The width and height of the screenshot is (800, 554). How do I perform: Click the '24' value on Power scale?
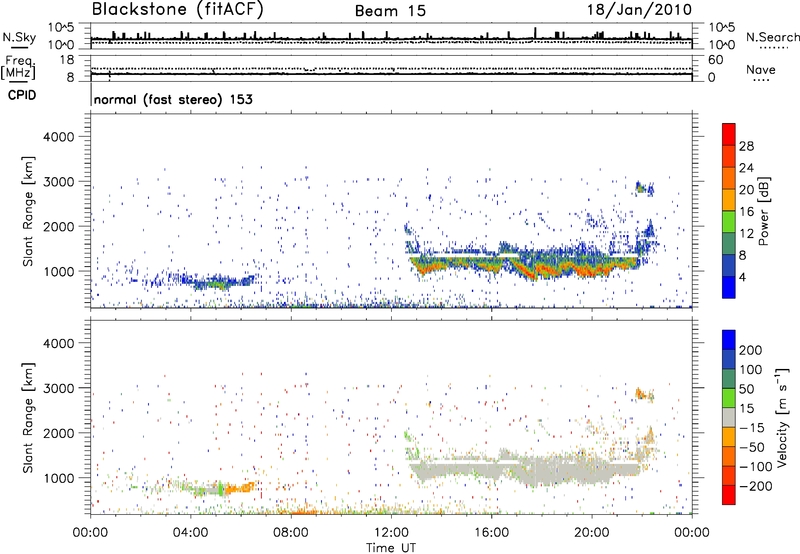[x=746, y=168]
